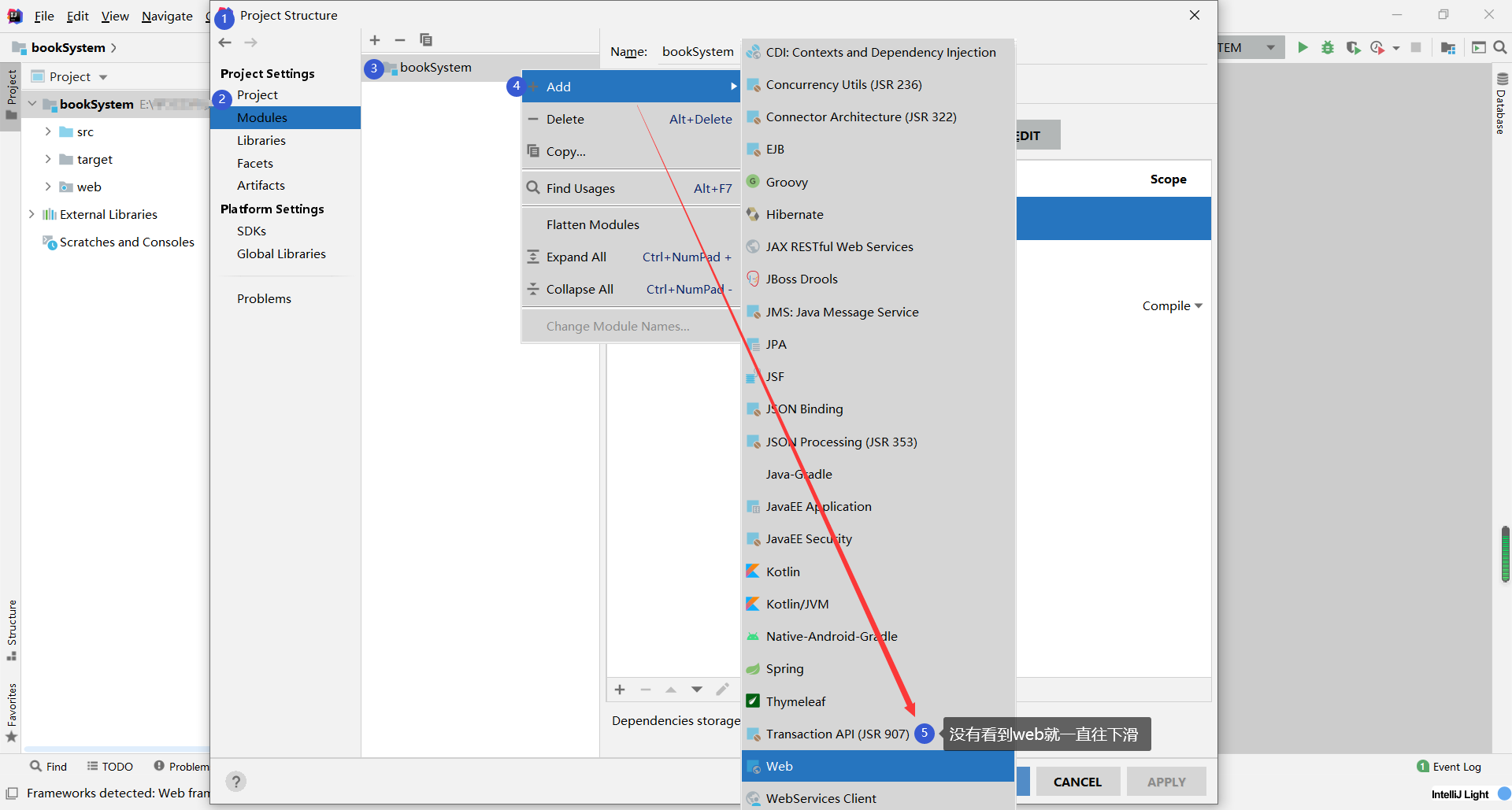Select Thymeleaf from the framework list
1512x810 pixels.
click(795, 701)
